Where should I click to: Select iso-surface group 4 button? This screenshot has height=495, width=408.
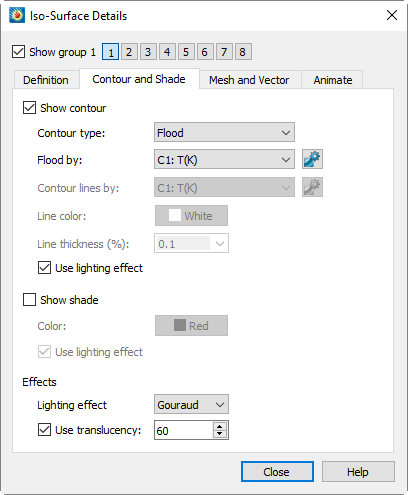point(167,52)
